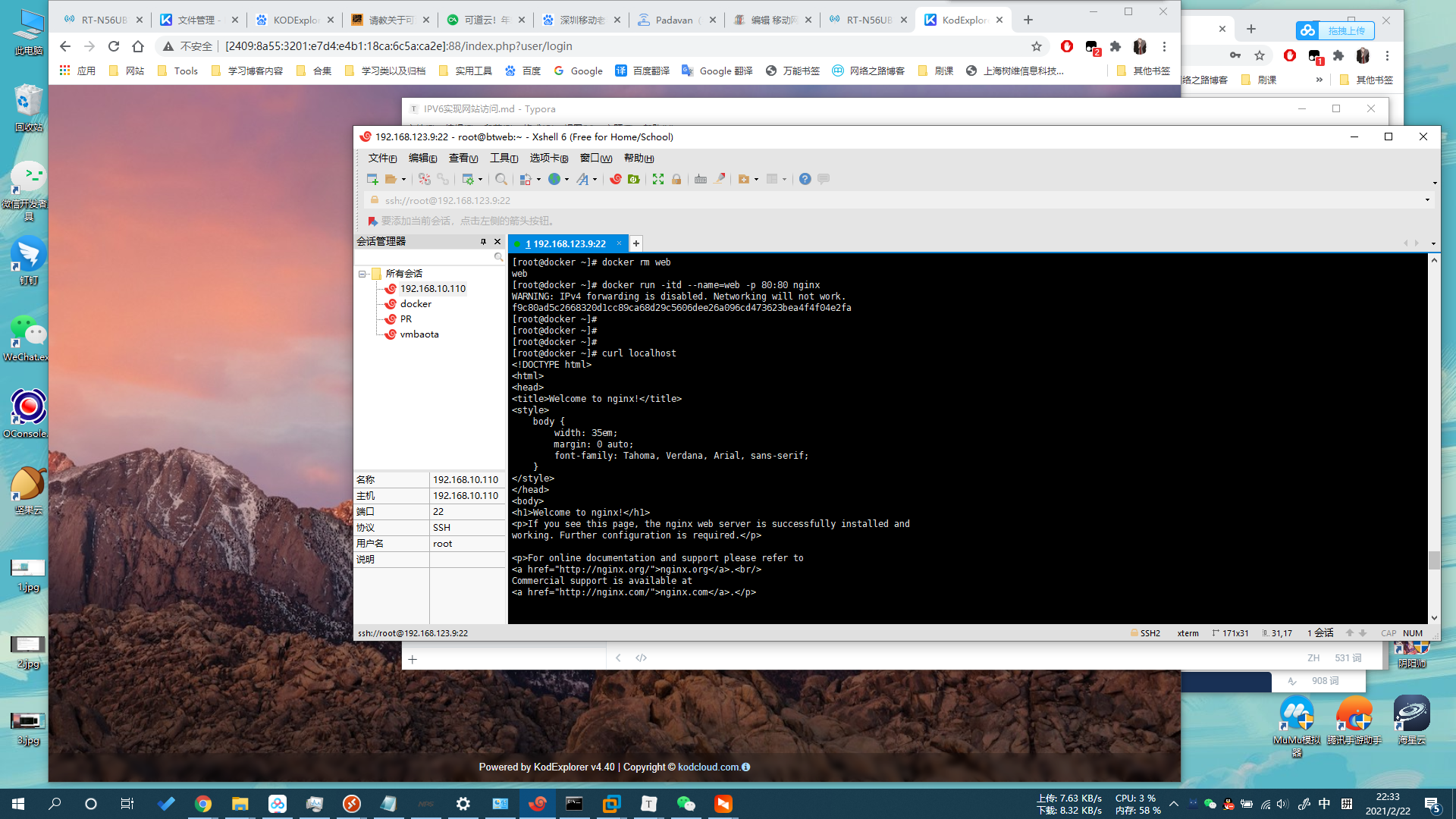Click the Disconnect icon in Xshell toolbar
1456x819 pixels.
425,179
